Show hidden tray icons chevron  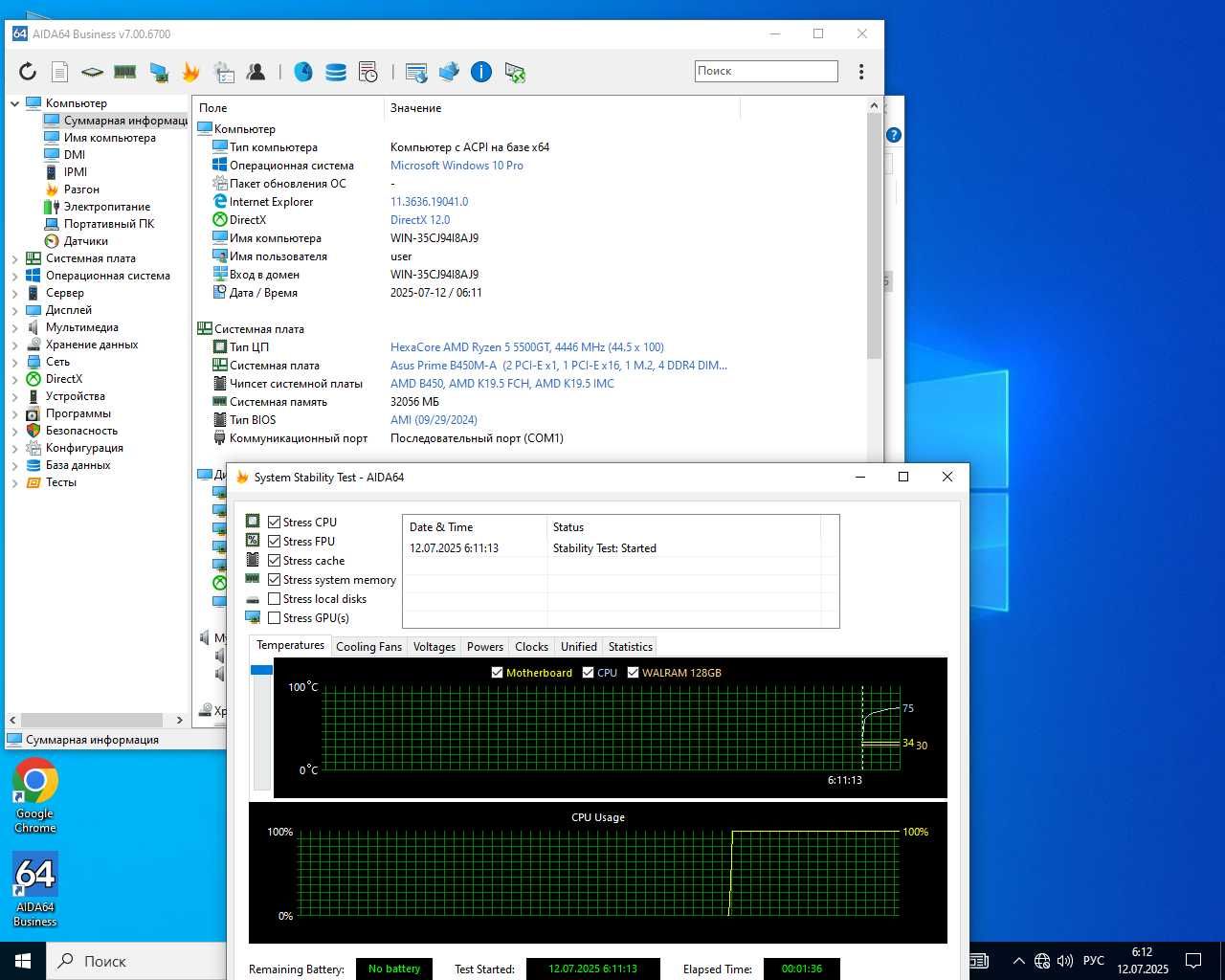click(x=1018, y=961)
